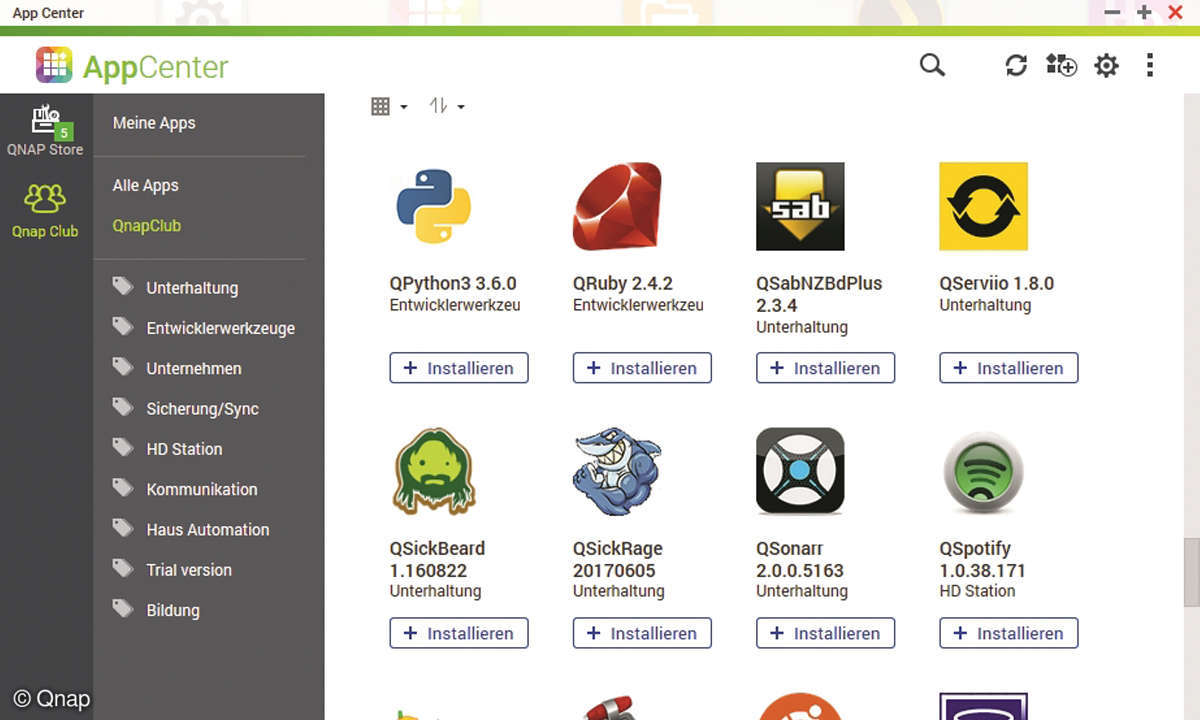Viewport: 1200px width, 720px height.
Task: Click the QSickBeard 1.160822 title
Action: [437, 560]
